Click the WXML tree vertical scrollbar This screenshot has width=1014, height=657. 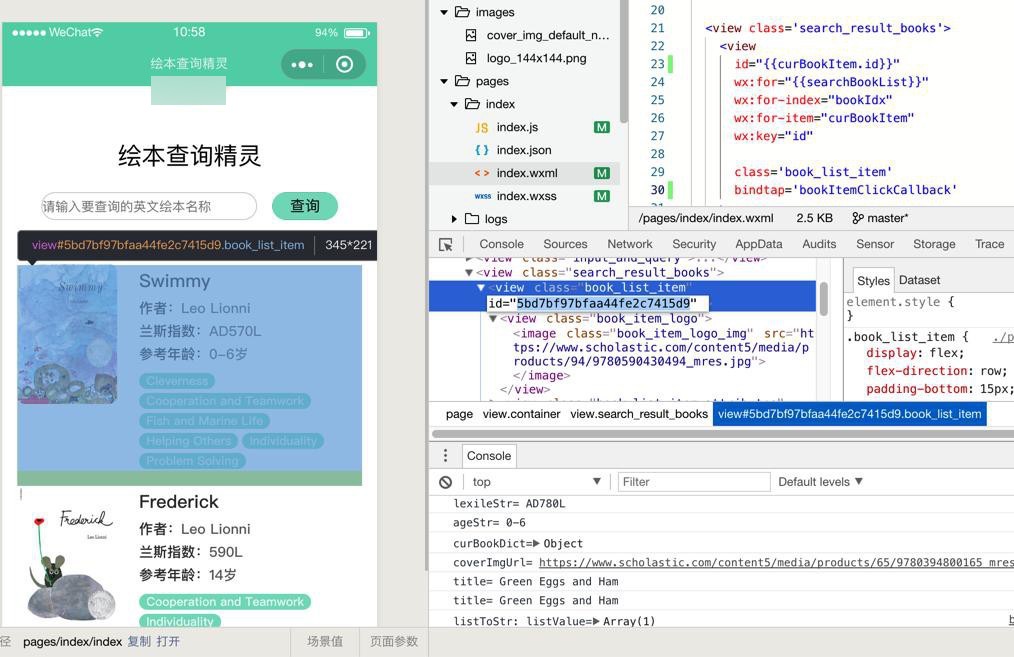pos(824,299)
